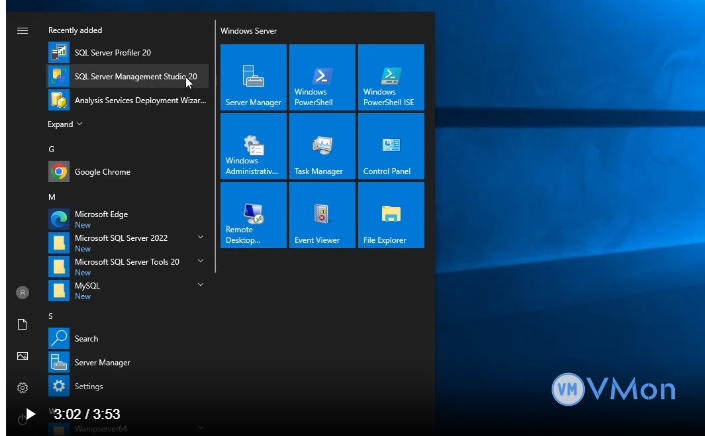
Task: Open the Control Panel tile
Action: [x=391, y=146]
